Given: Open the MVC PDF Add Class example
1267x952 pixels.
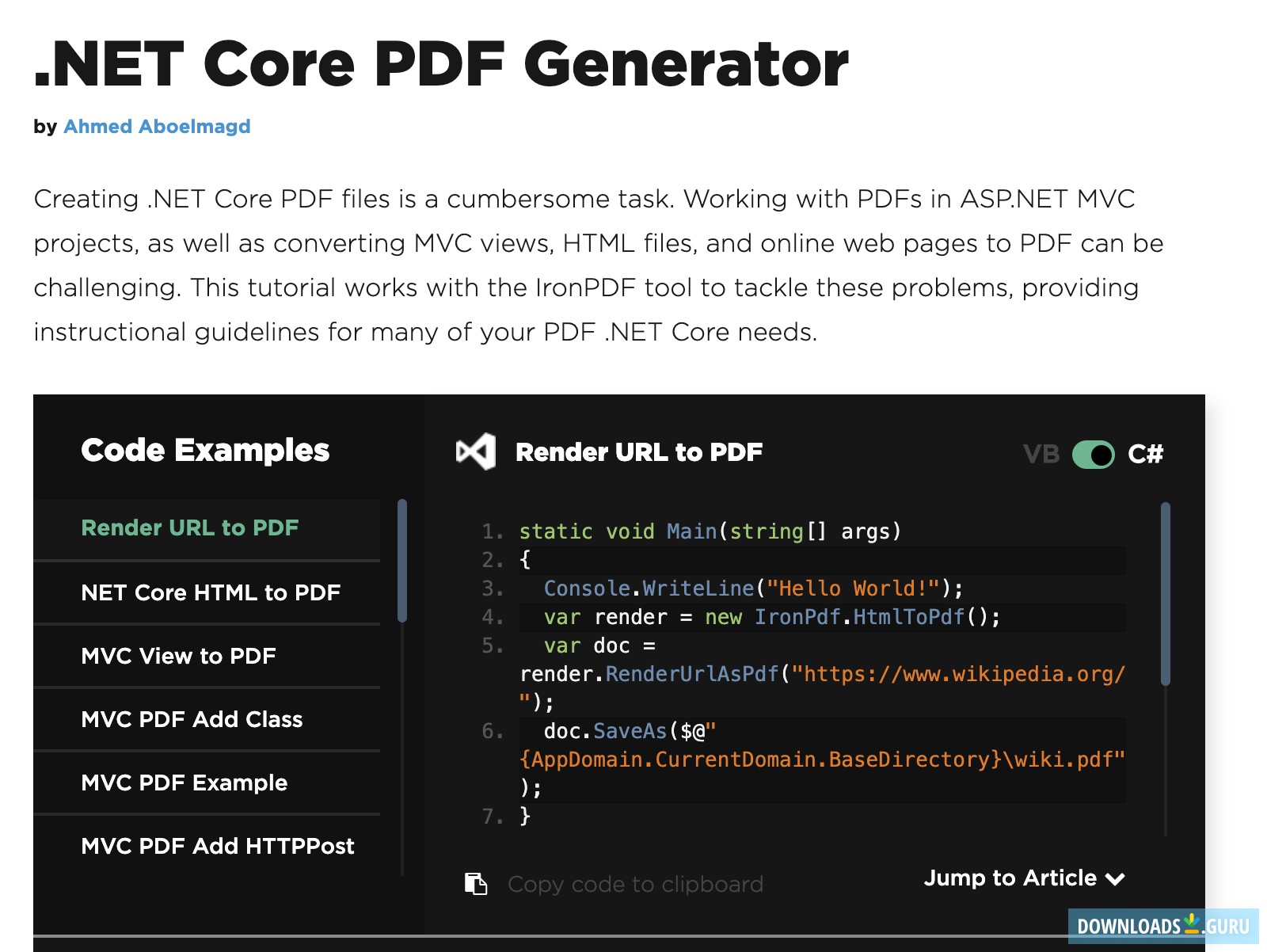Looking at the screenshot, I should (191, 719).
